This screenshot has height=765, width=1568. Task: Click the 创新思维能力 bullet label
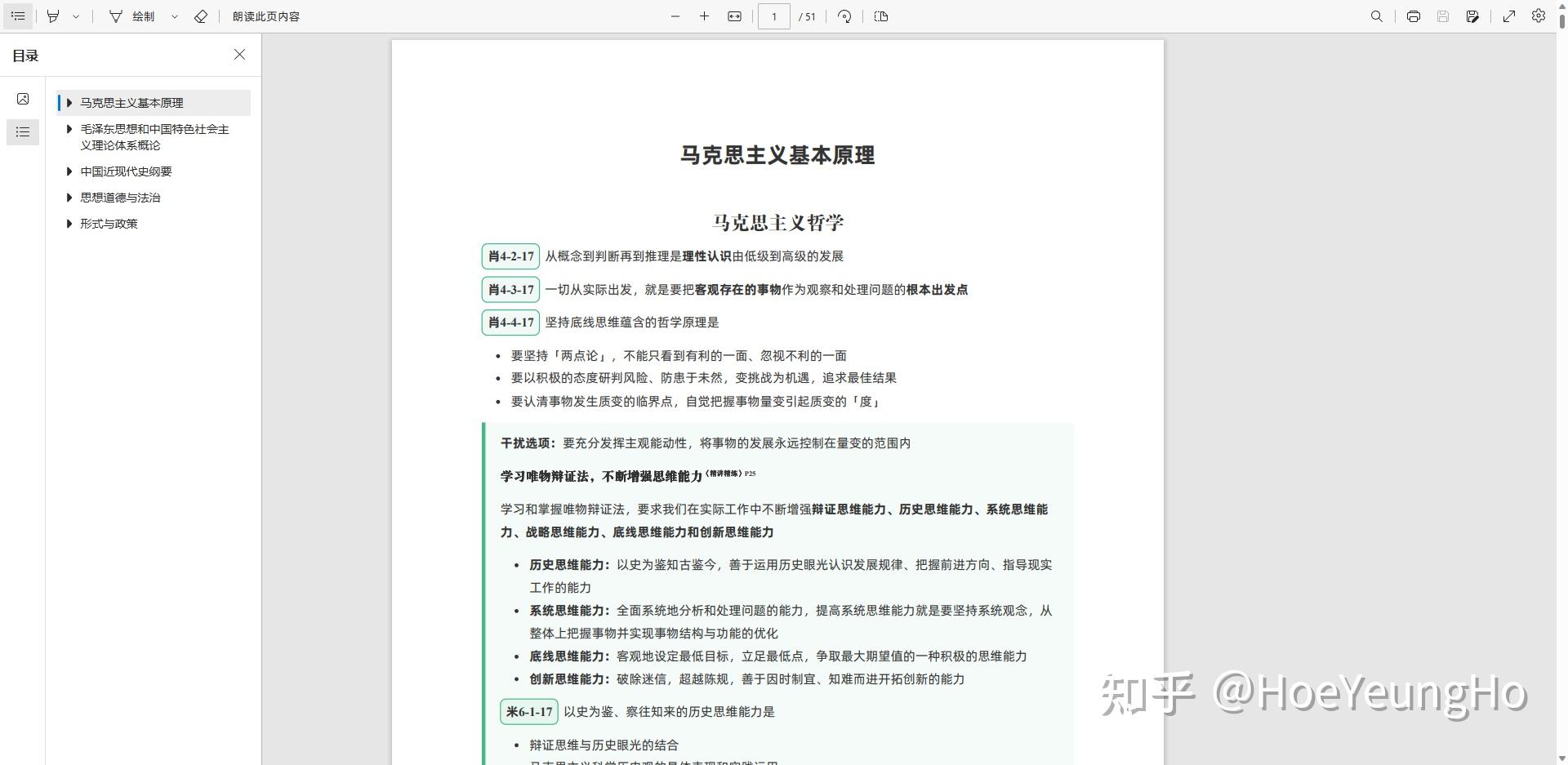(x=570, y=679)
